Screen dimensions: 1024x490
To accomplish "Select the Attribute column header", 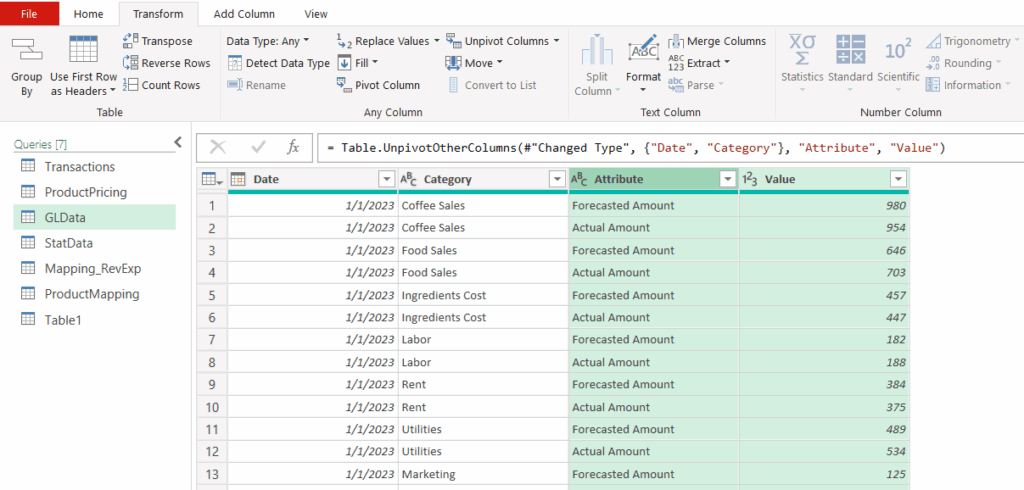I will point(654,180).
